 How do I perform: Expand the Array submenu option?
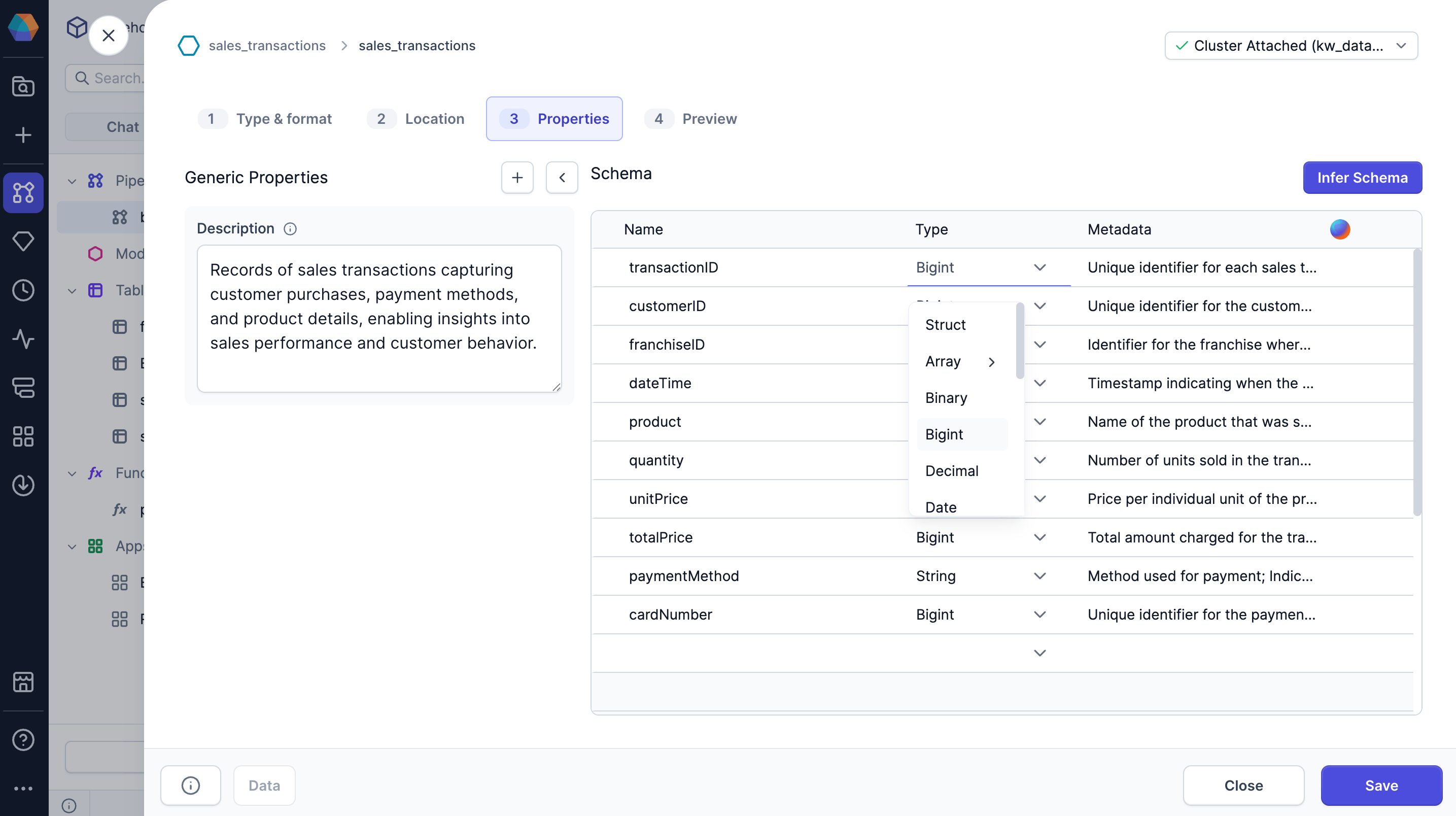960,361
